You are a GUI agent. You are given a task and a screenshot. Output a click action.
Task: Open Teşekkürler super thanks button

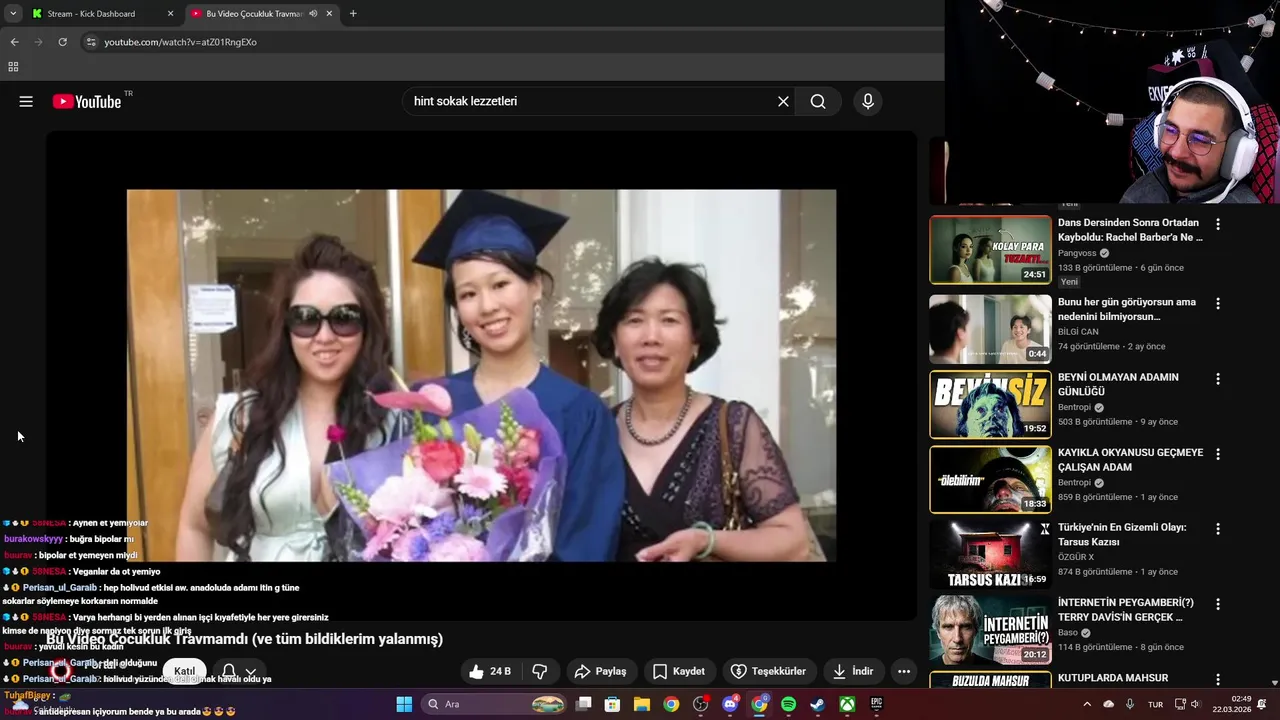[768, 671]
